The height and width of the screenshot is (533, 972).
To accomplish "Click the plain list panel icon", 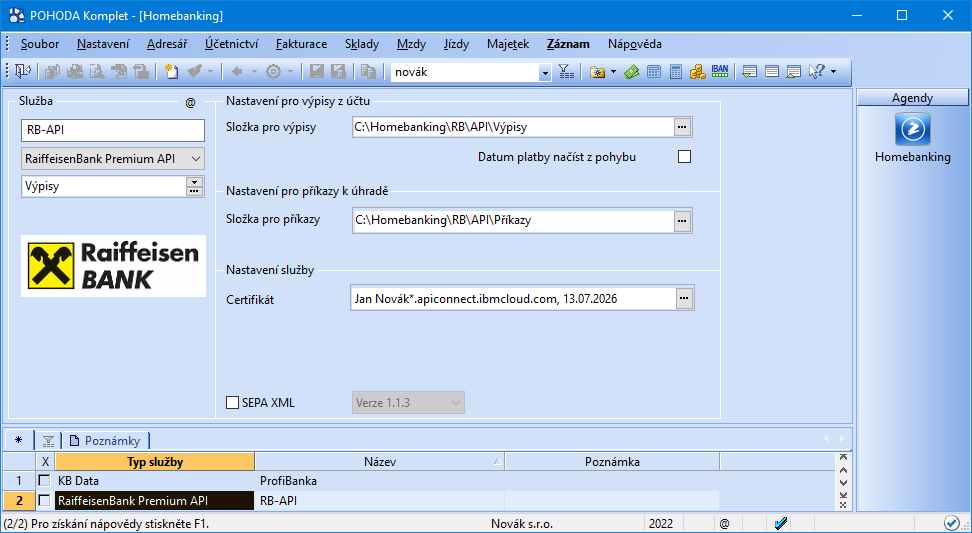I will pos(772,72).
